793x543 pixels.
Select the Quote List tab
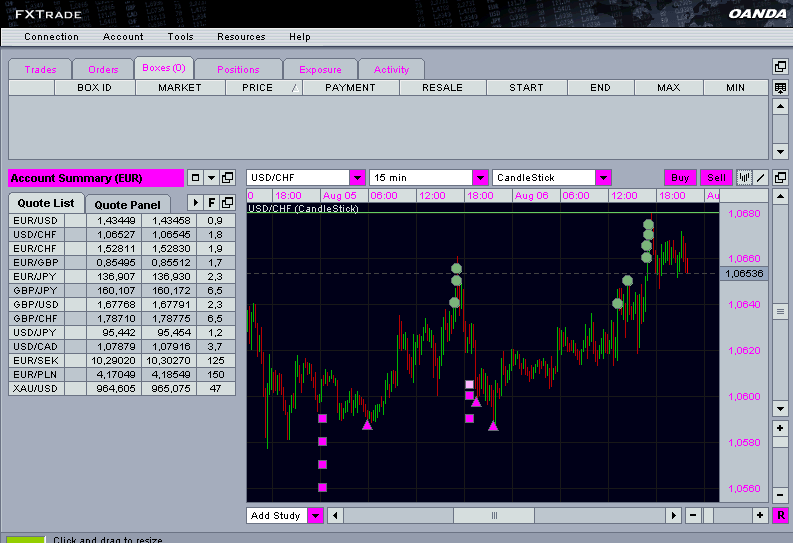point(46,203)
